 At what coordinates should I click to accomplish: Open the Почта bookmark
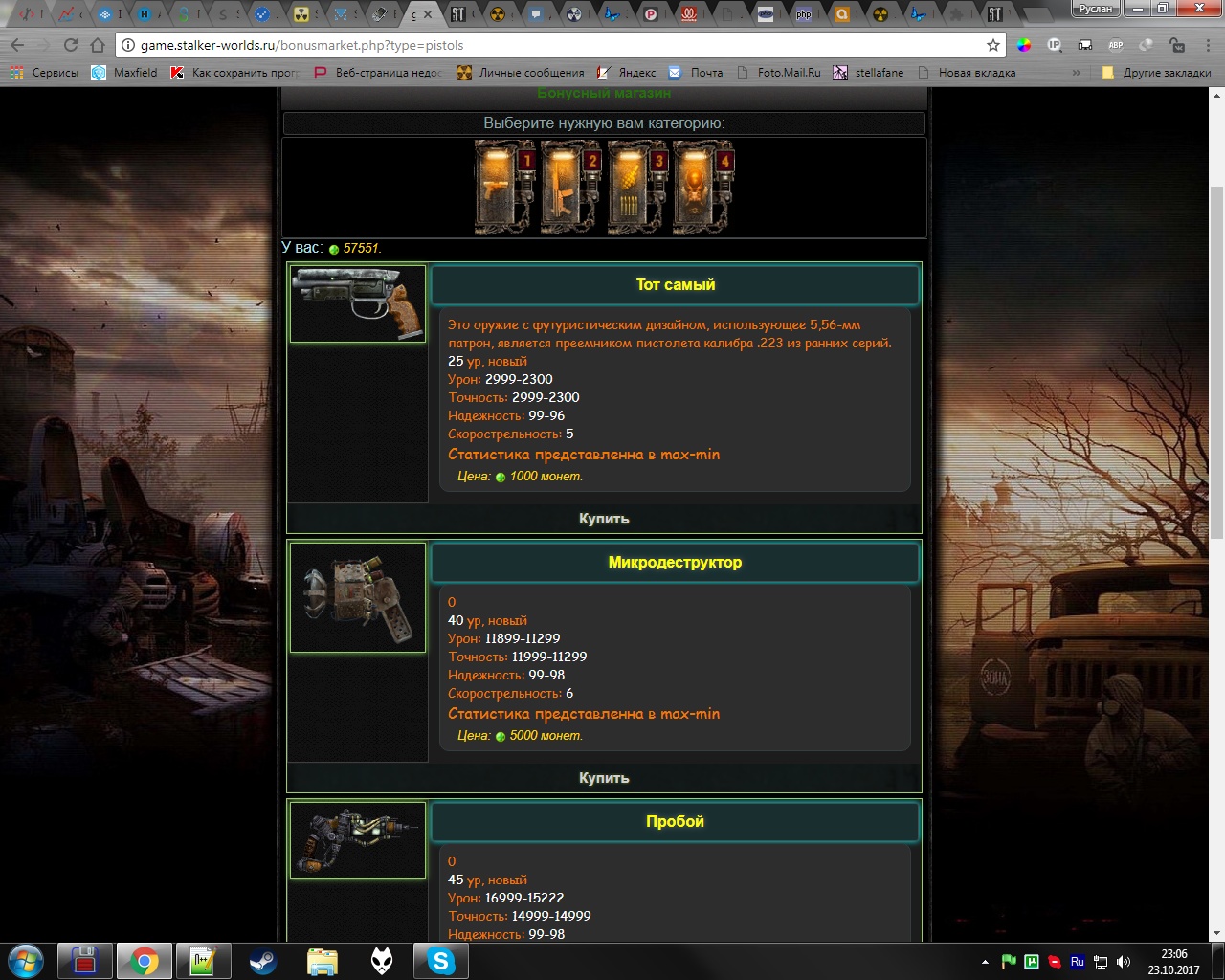(x=696, y=73)
